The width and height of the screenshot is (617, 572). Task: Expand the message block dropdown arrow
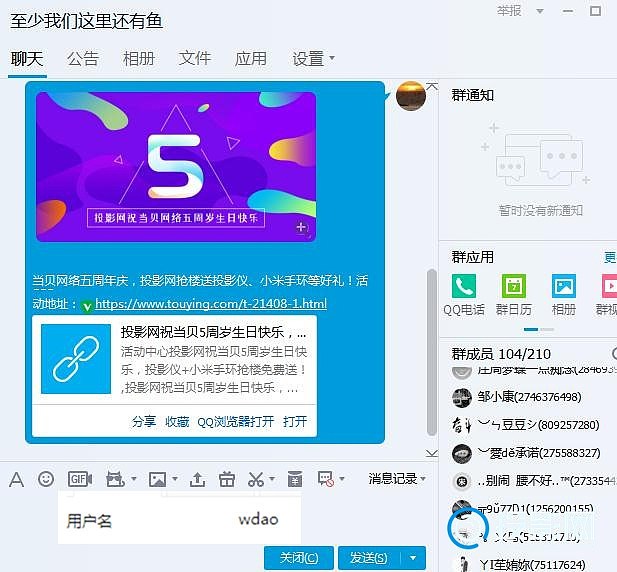point(342,479)
